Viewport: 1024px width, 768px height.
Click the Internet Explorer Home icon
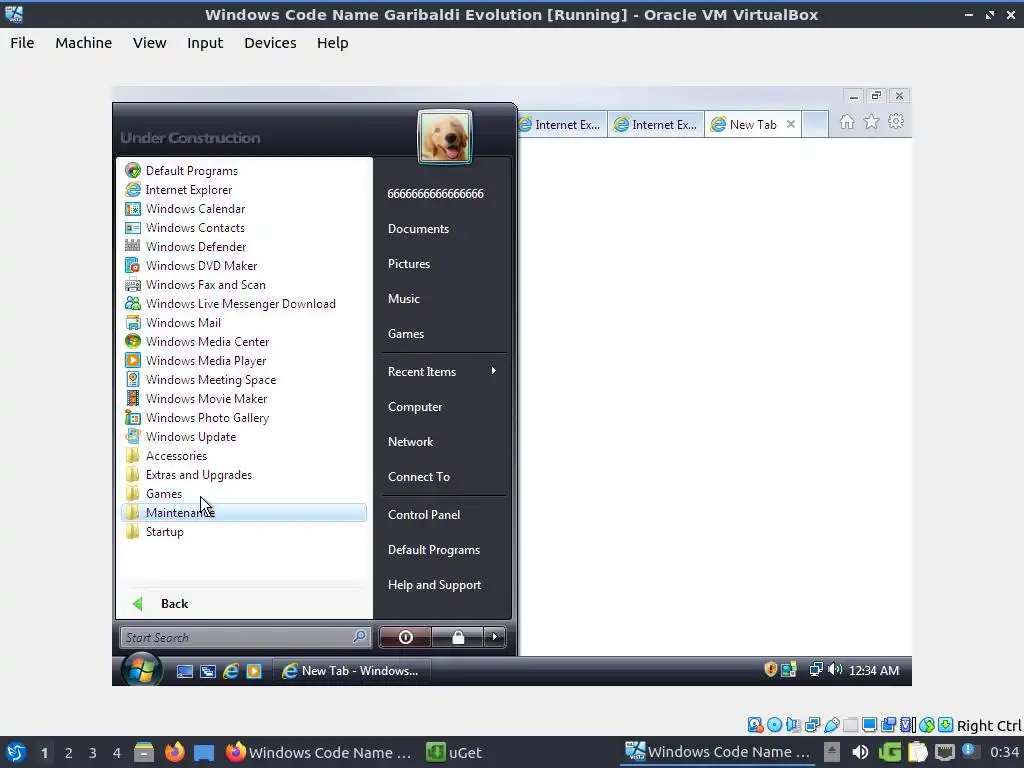pyautogui.click(x=847, y=122)
